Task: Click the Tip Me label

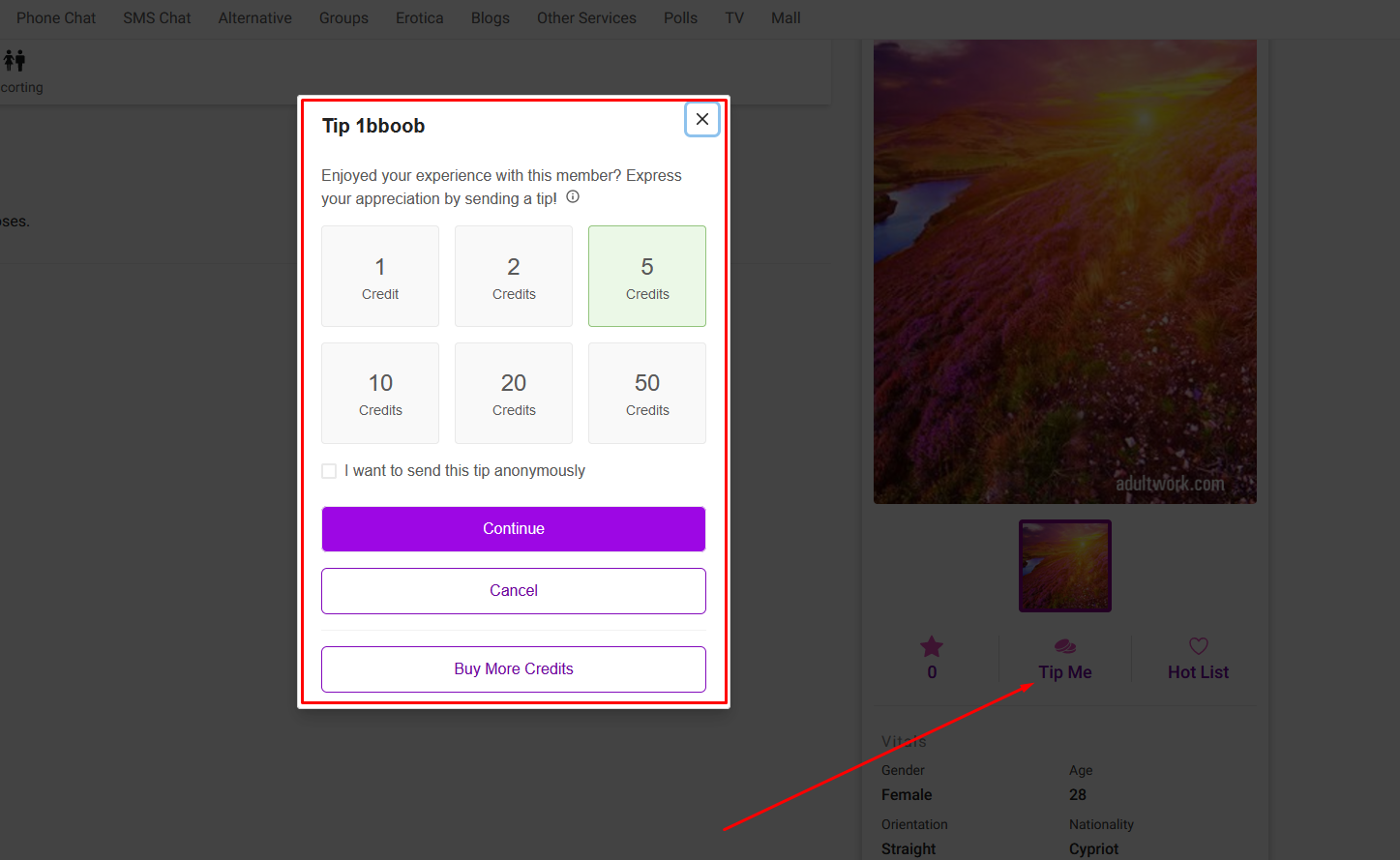Action: click(1065, 672)
